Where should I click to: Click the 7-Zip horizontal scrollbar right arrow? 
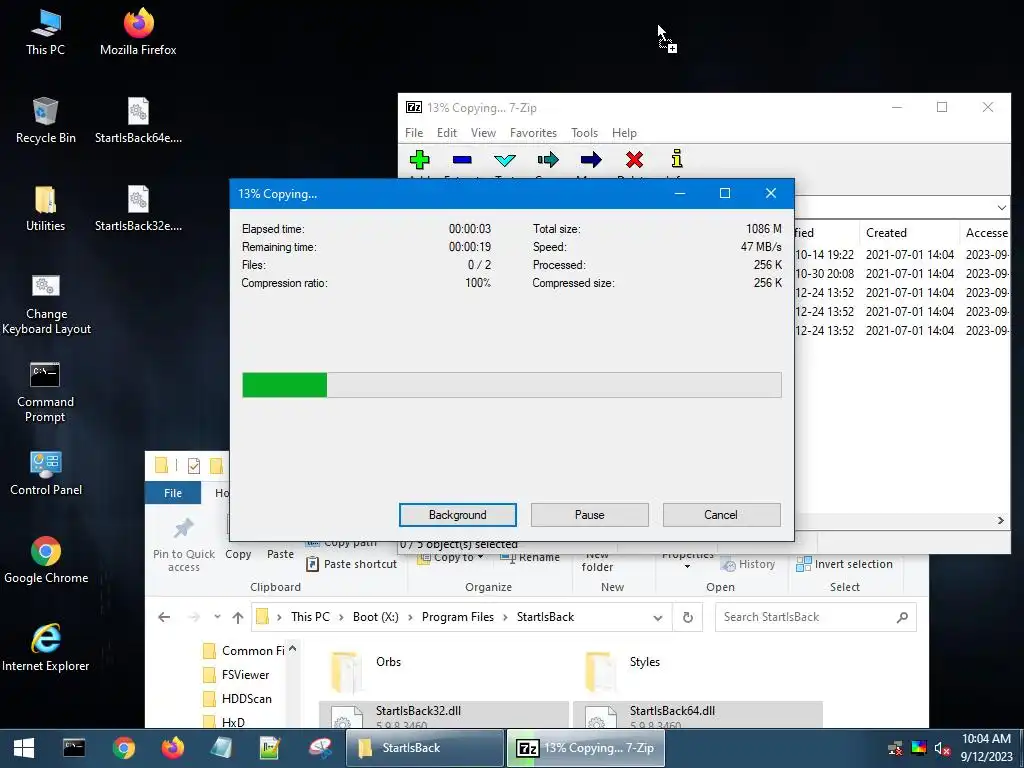(1000, 520)
